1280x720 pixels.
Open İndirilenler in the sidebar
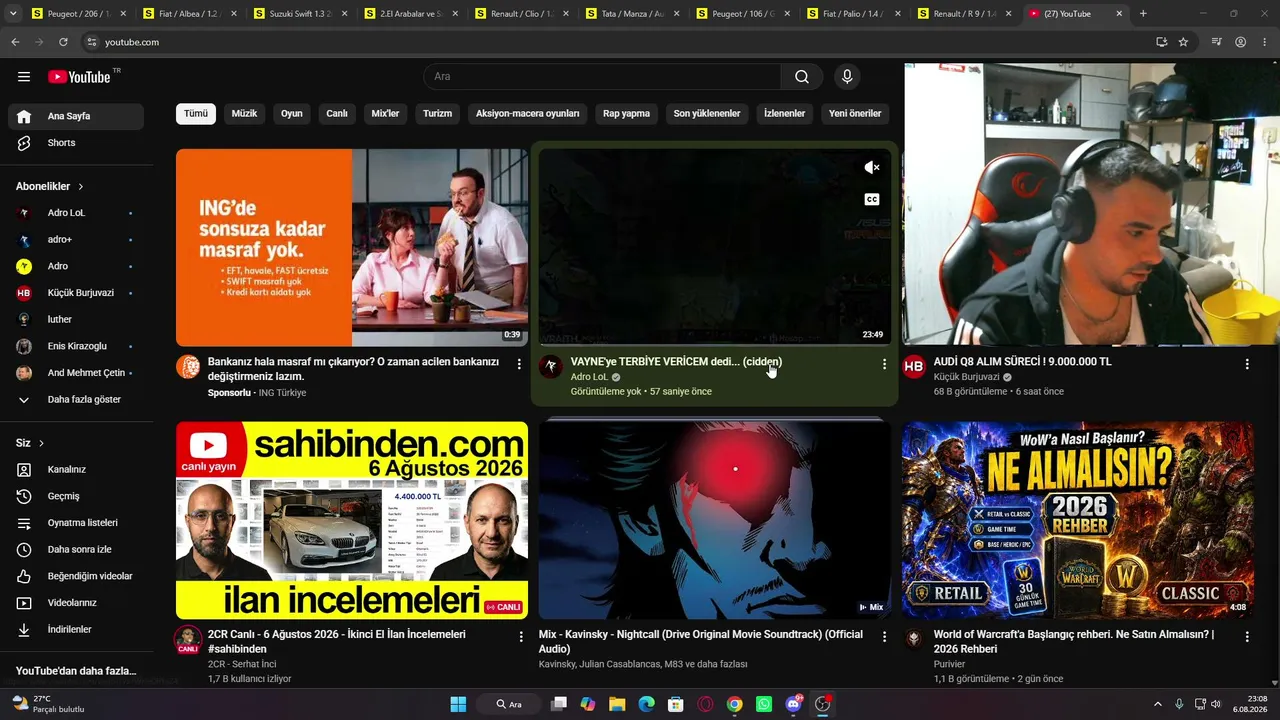(x=76, y=630)
